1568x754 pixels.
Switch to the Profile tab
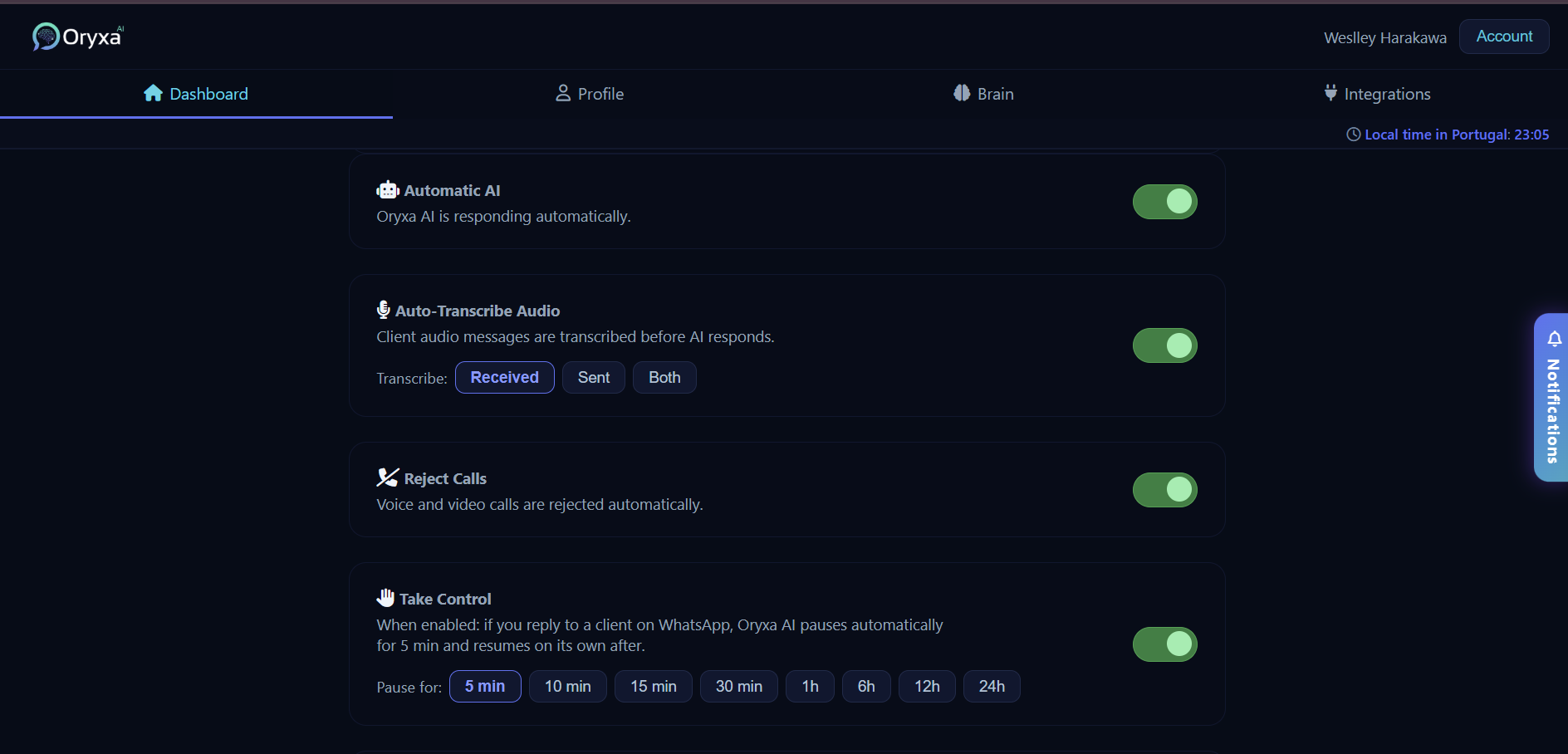point(589,94)
